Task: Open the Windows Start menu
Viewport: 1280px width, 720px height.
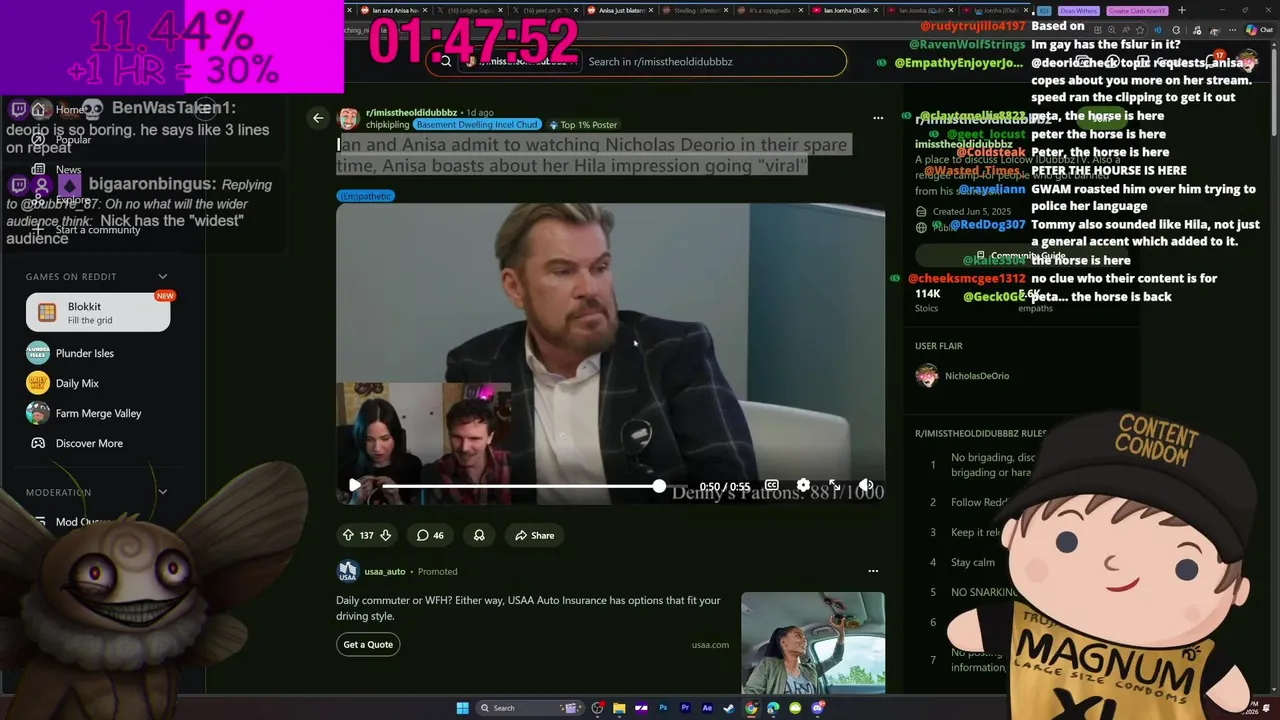Action: pos(462,708)
